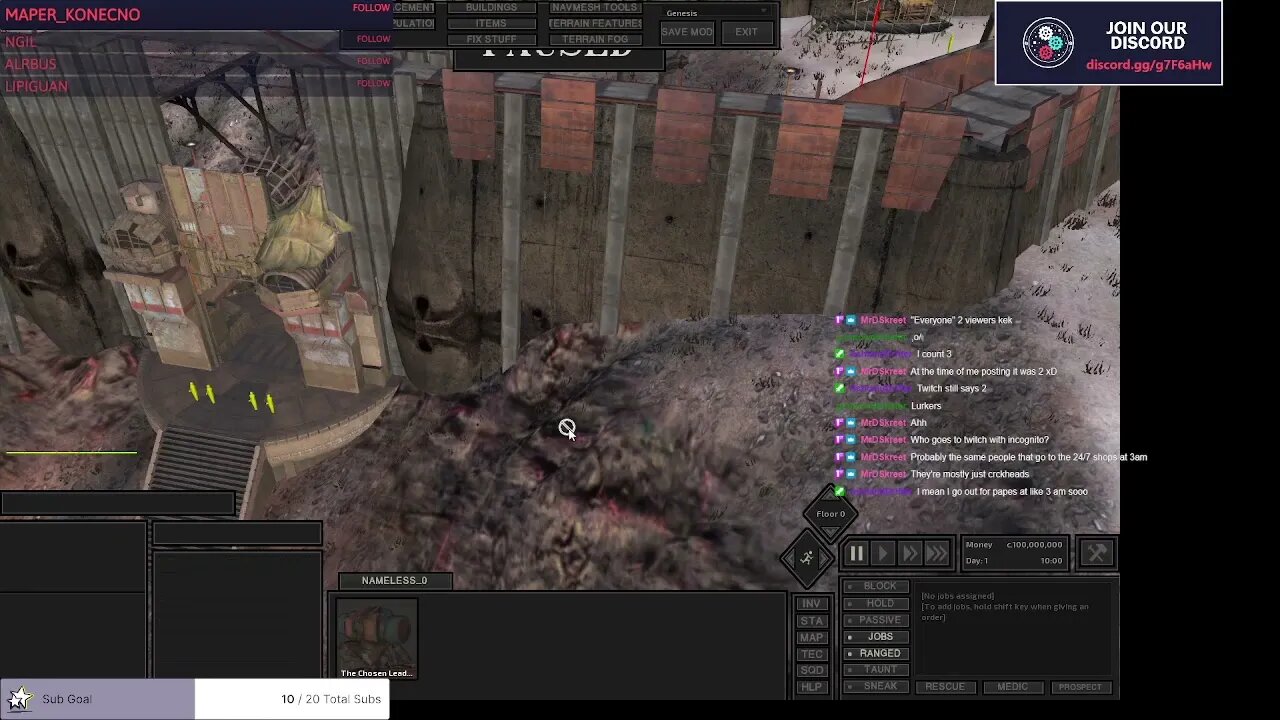Image resolution: width=1280 pixels, height=720 pixels.
Task: Set double-arrow fast-forward game speed
Action: tap(909, 553)
